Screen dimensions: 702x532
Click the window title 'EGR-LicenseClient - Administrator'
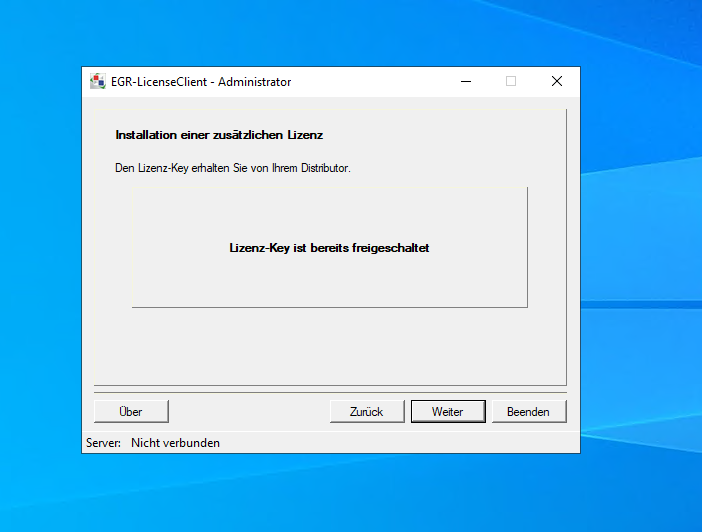201,82
